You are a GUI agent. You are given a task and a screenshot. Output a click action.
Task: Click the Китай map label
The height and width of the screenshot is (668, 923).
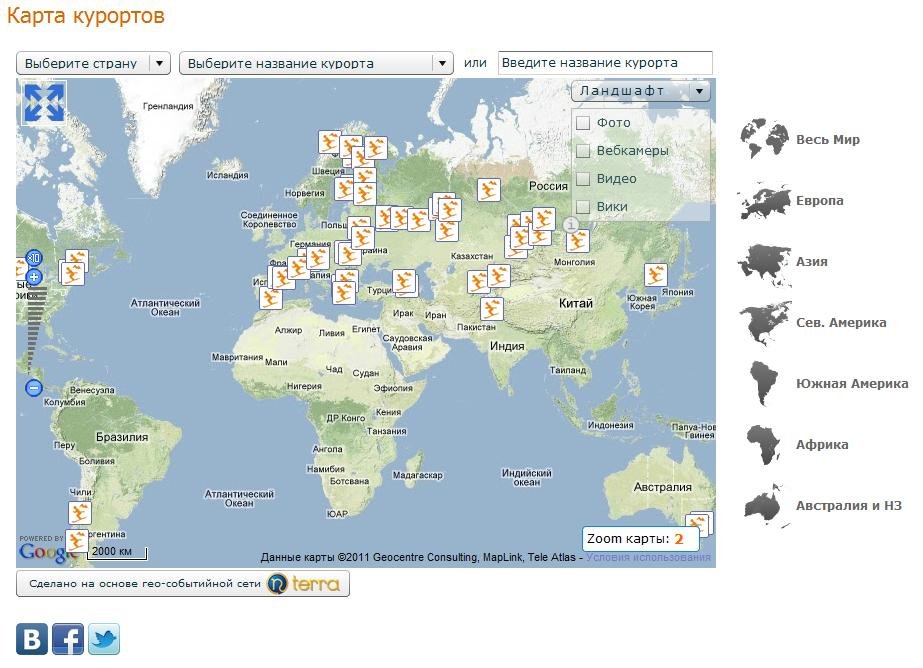pos(575,303)
